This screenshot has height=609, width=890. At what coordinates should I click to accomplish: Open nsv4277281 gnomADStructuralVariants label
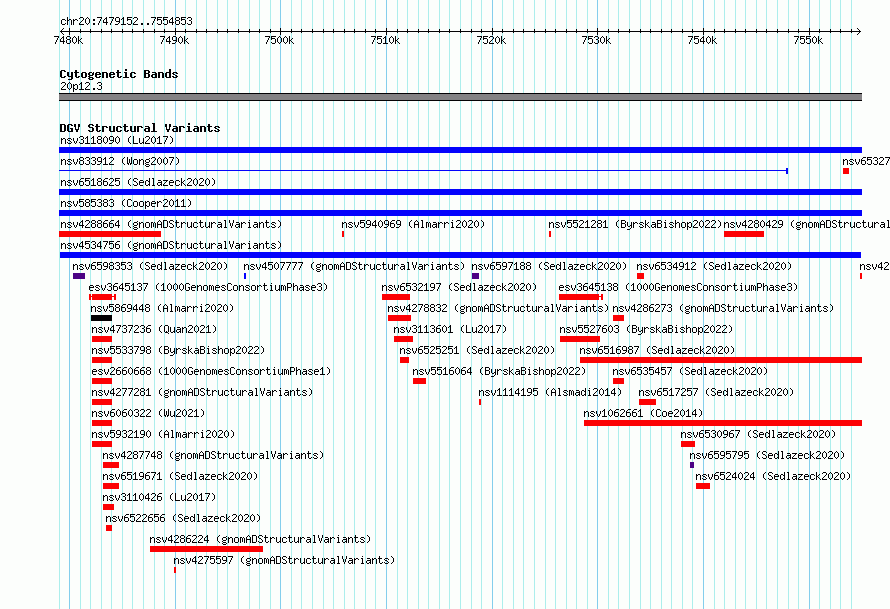tap(202, 392)
